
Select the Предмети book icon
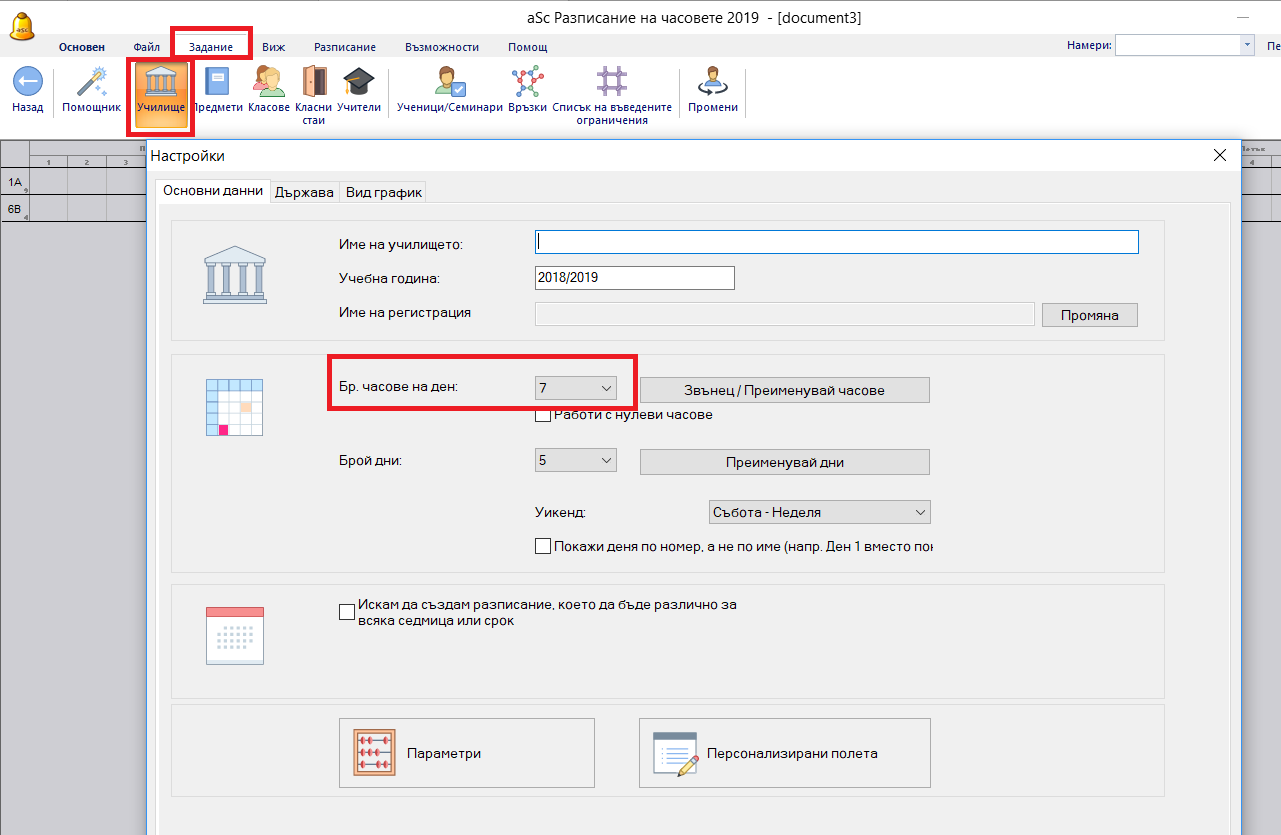[x=217, y=82]
